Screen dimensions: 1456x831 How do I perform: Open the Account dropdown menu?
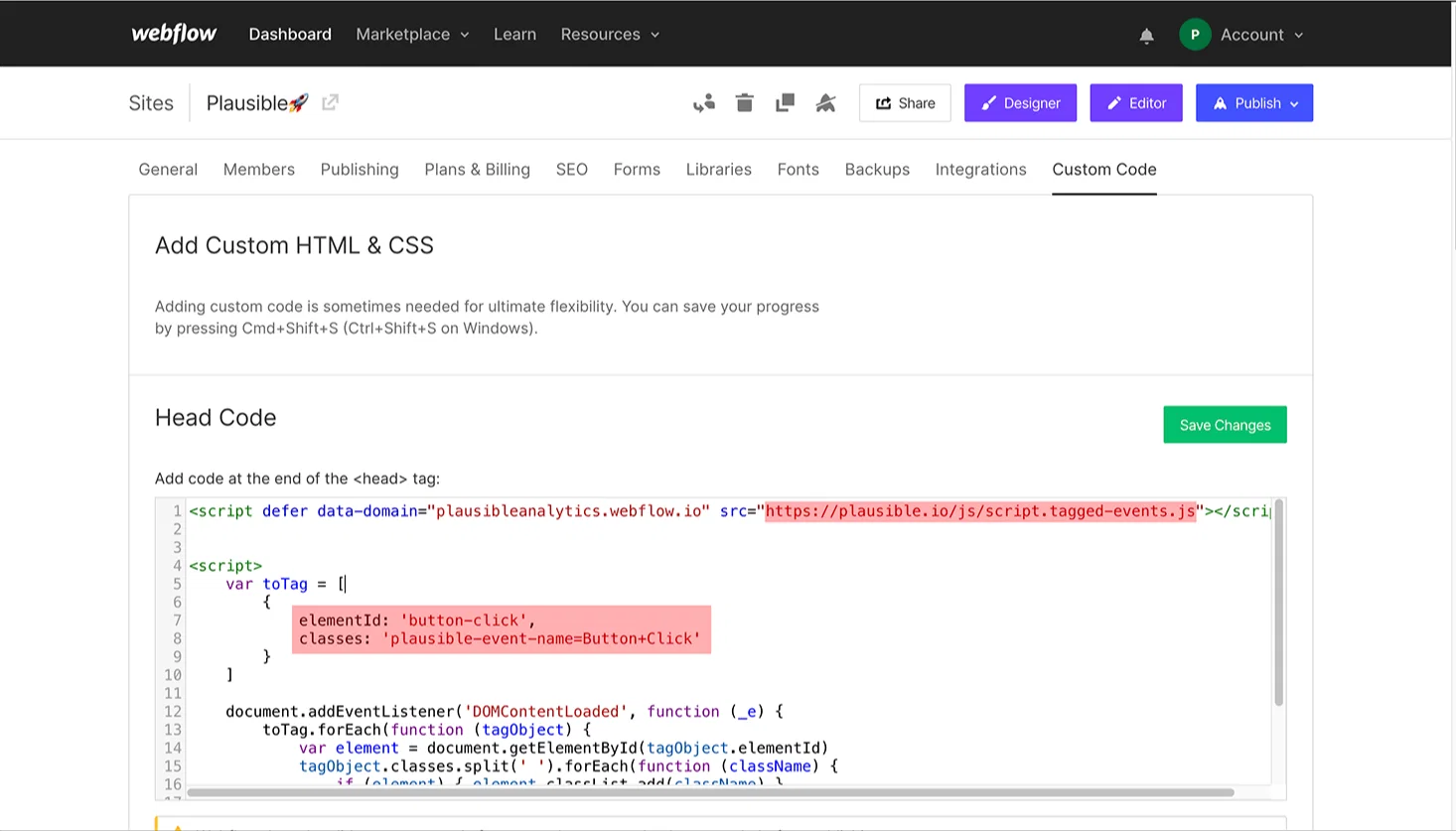(1261, 35)
